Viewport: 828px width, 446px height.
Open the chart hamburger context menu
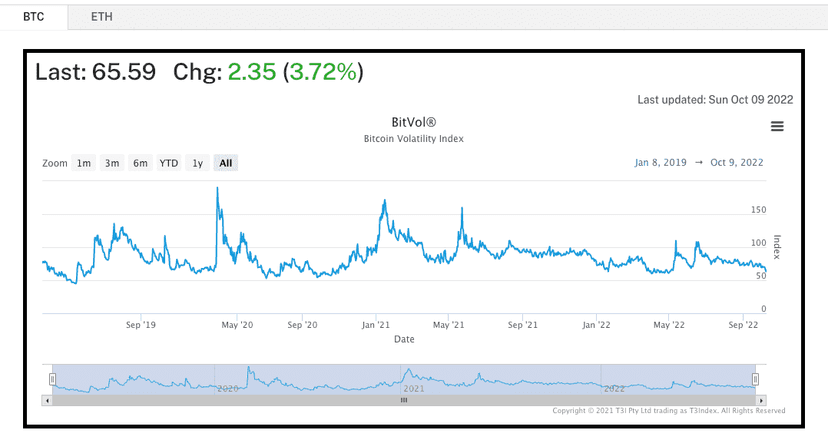pyautogui.click(x=777, y=126)
